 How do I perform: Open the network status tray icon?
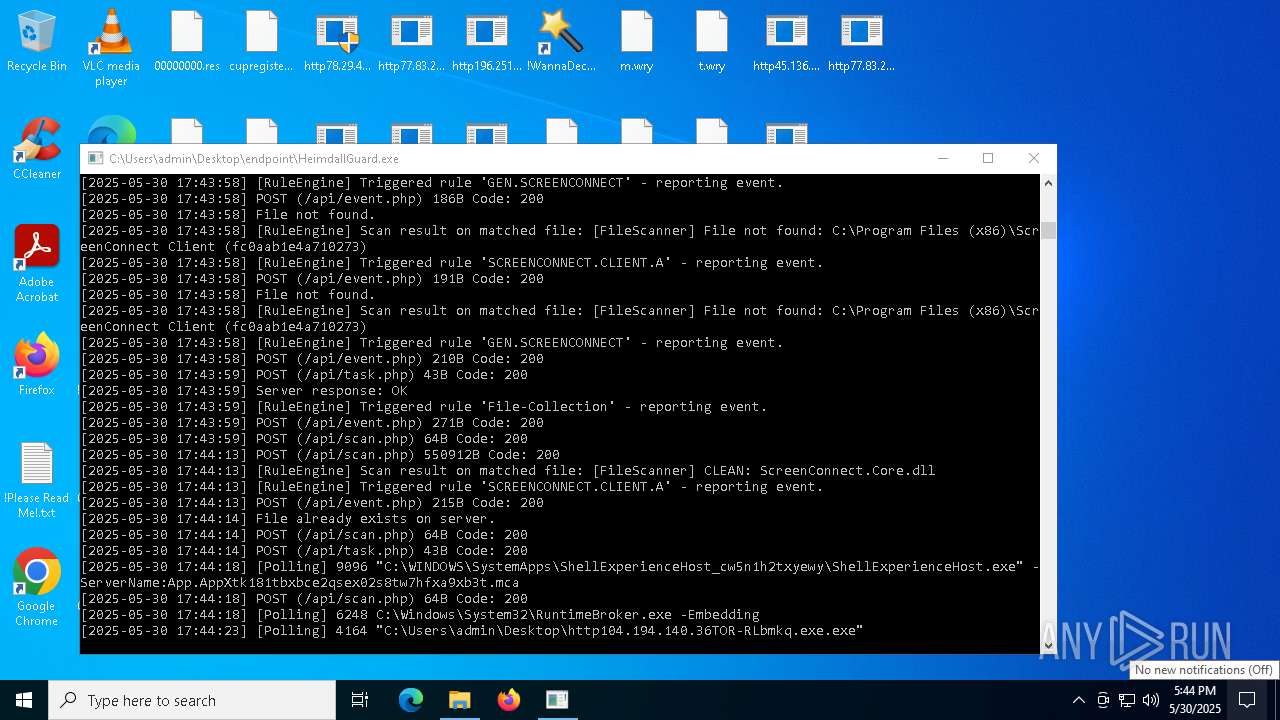pos(1127,700)
